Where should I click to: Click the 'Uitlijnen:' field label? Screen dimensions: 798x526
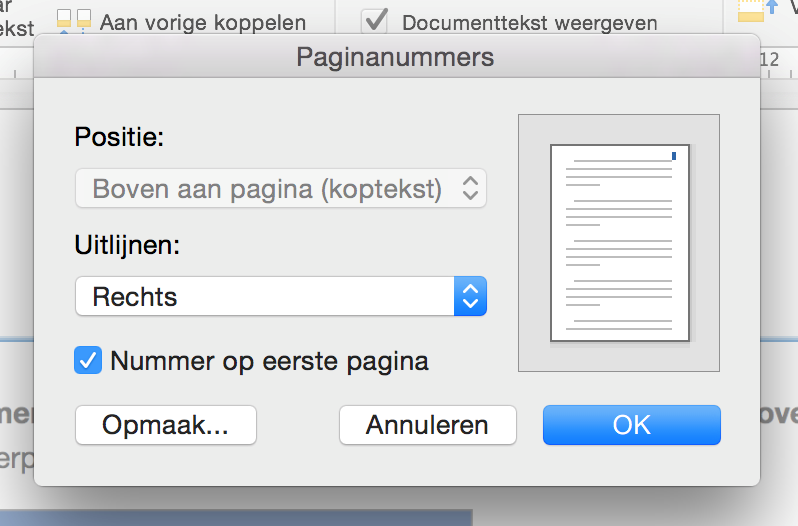point(127,245)
